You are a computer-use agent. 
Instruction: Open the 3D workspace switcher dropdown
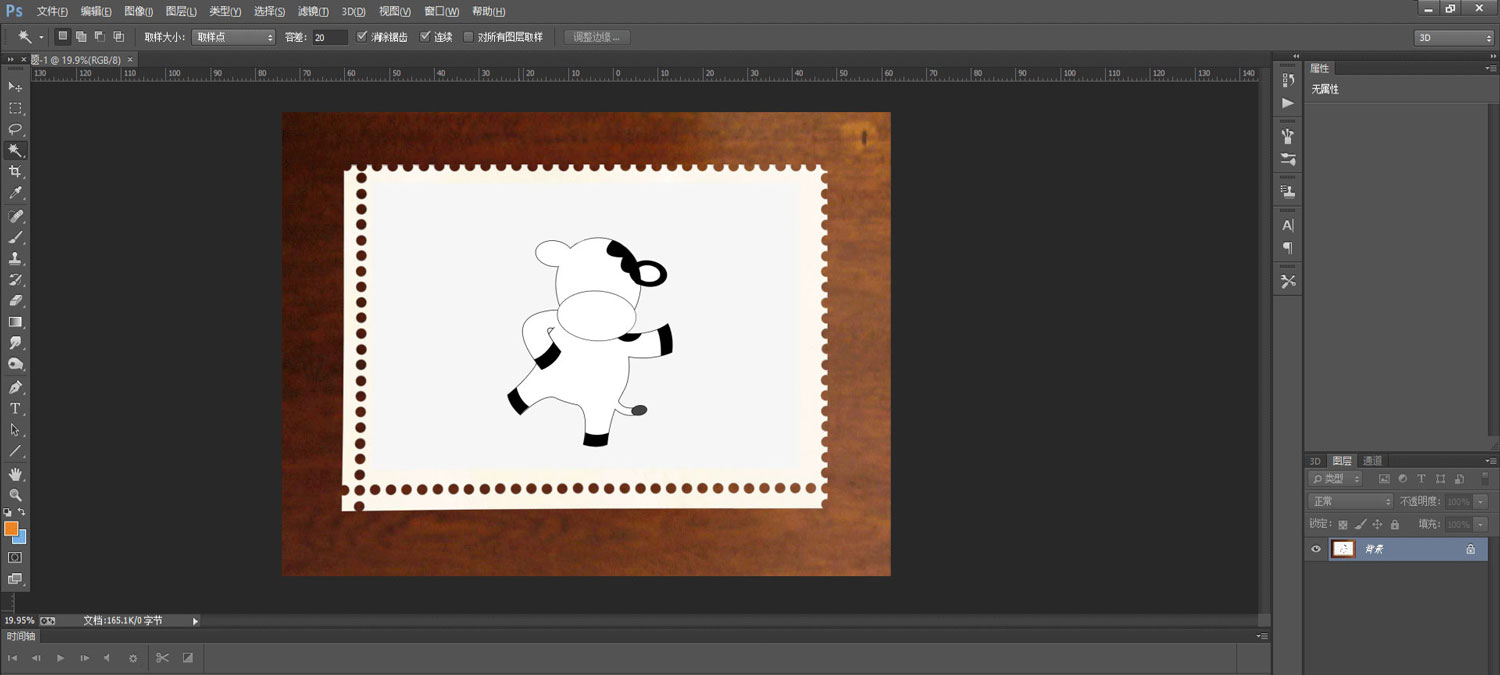point(1453,37)
